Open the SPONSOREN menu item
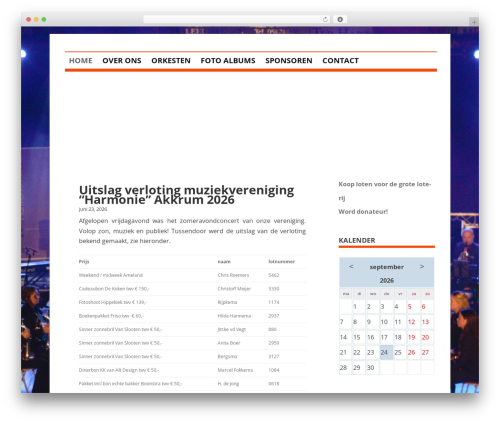Viewport: 500px width, 423px height. pyautogui.click(x=289, y=61)
